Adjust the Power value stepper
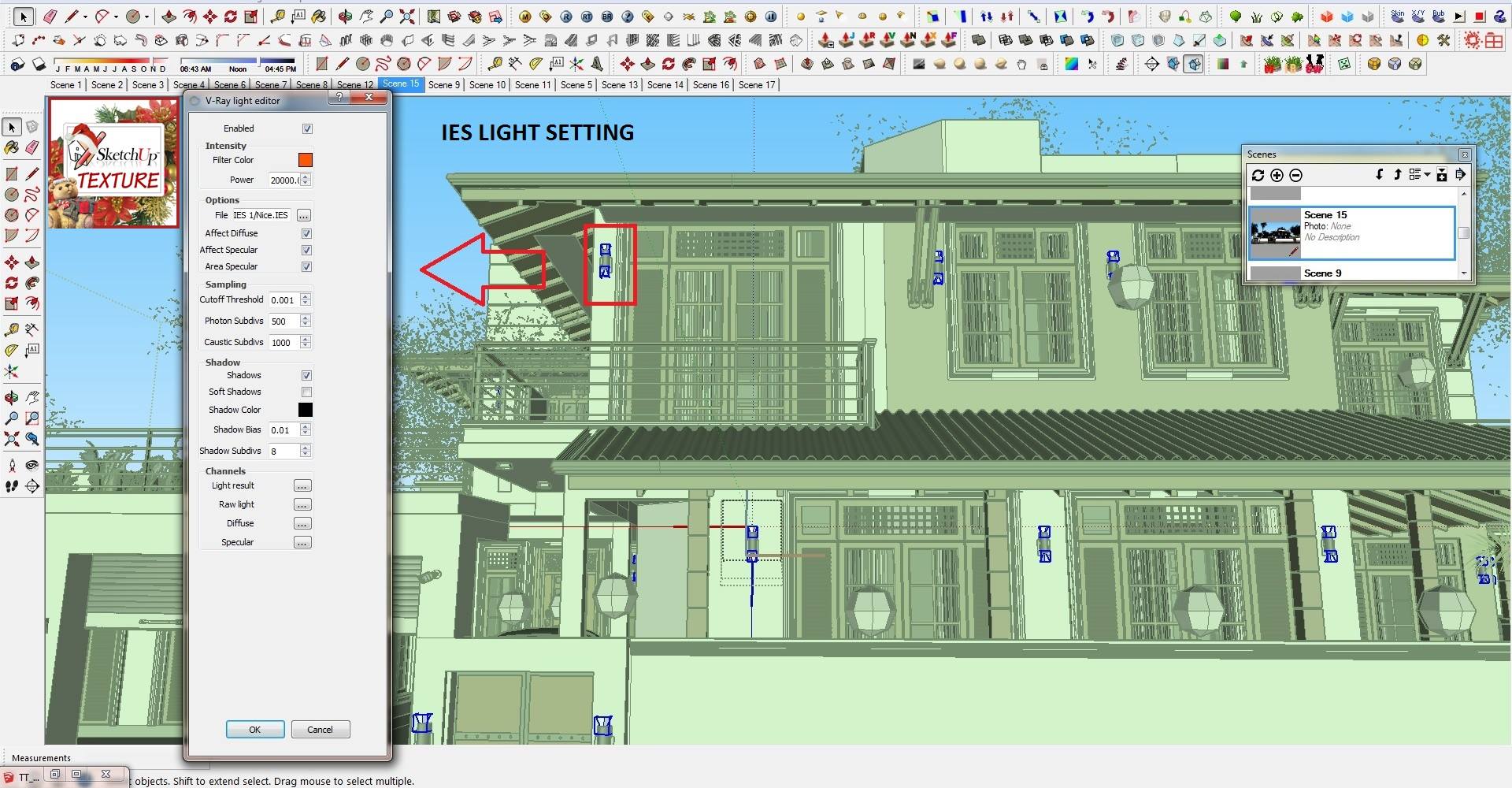This screenshot has width=1512, height=788. (306, 180)
